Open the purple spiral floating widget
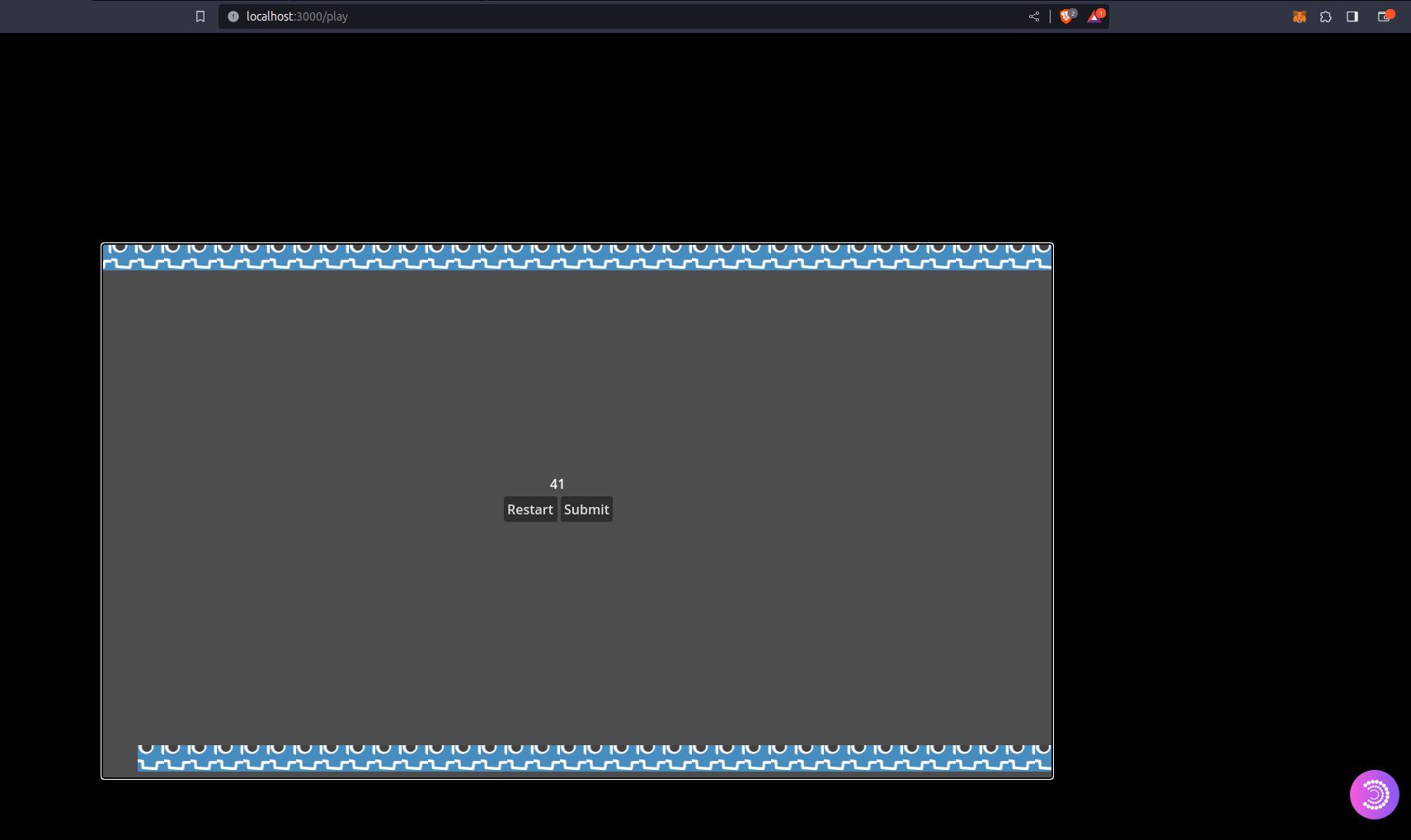 [1374, 795]
